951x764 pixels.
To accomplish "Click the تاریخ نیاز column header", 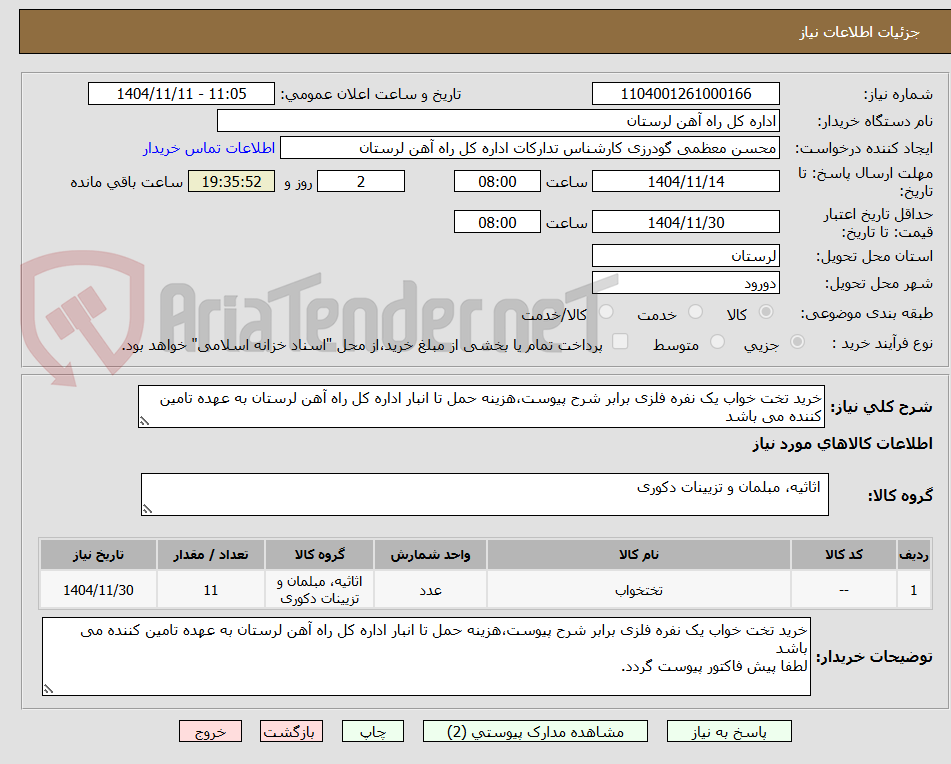I will 98,555.
